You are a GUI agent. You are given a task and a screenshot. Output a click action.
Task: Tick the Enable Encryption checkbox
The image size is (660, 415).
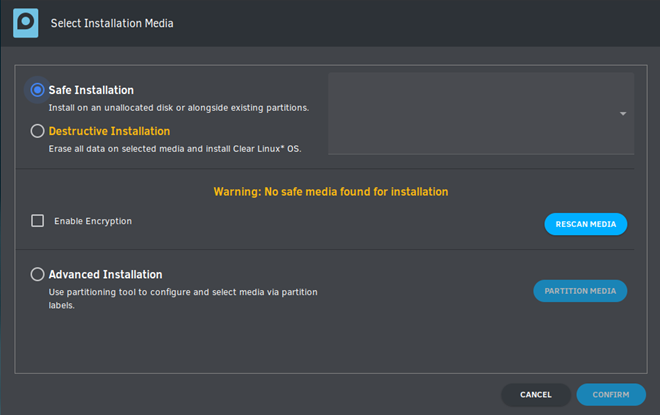pyautogui.click(x=37, y=221)
